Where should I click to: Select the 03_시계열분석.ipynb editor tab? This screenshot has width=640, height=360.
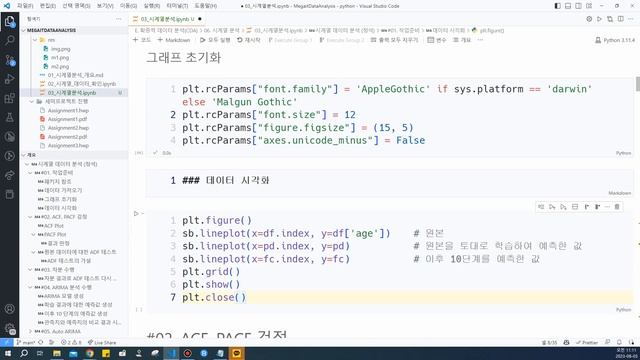click(x=167, y=19)
